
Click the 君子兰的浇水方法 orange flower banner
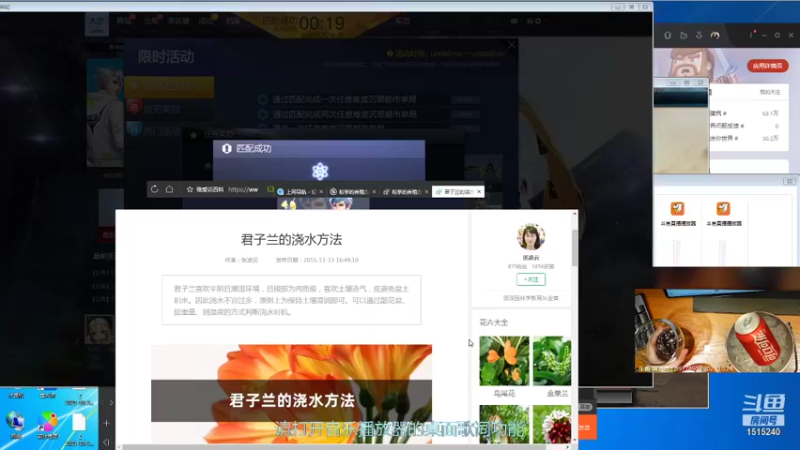pos(291,393)
